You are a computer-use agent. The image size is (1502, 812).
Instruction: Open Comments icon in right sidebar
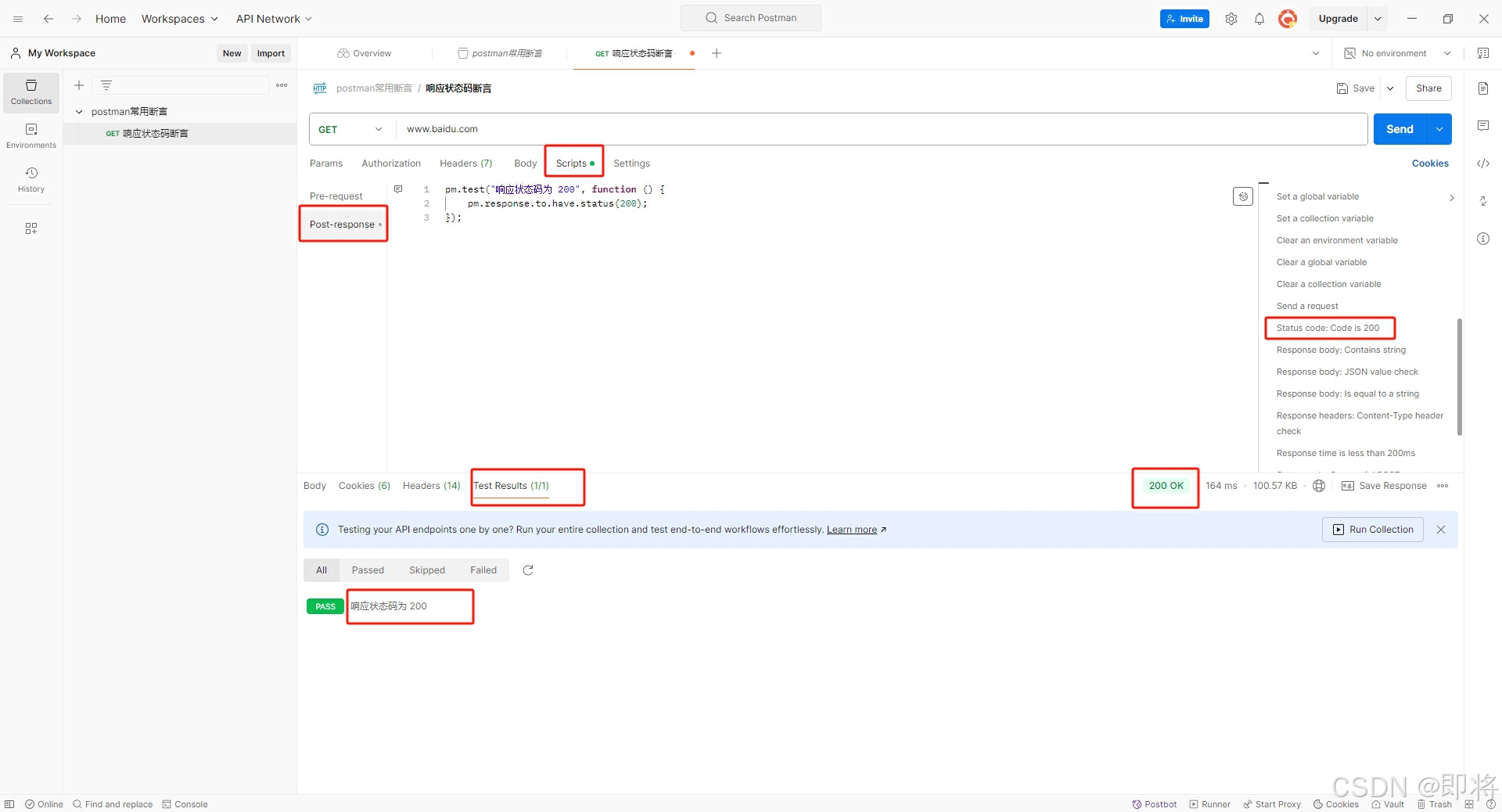[x=1483, y=126]
